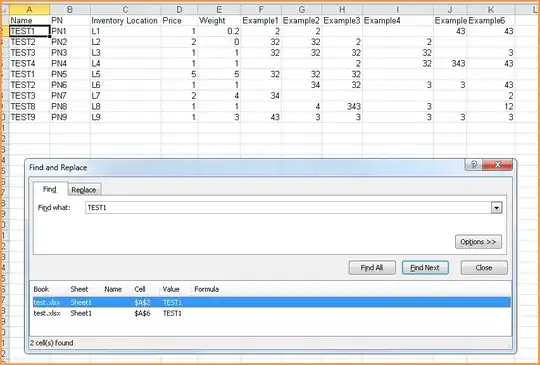Viewport: 540px width, 365px height.
Task: Select the Find tab
Action: pos(50,189)
